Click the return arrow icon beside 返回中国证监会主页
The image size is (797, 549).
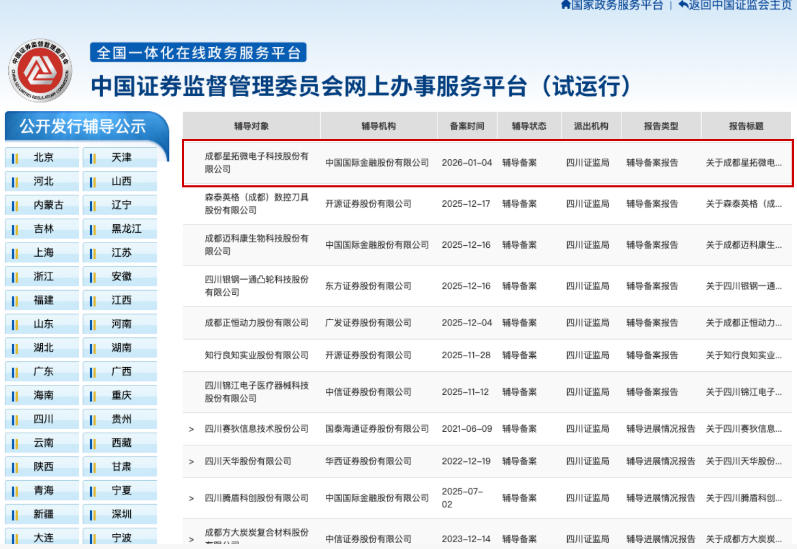(683, 5)
